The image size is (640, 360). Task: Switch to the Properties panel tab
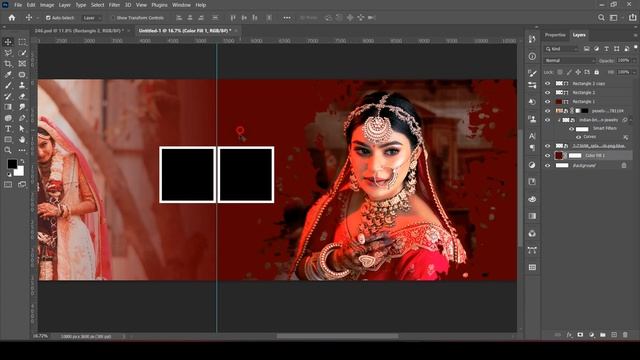click(x=555, y=35)
